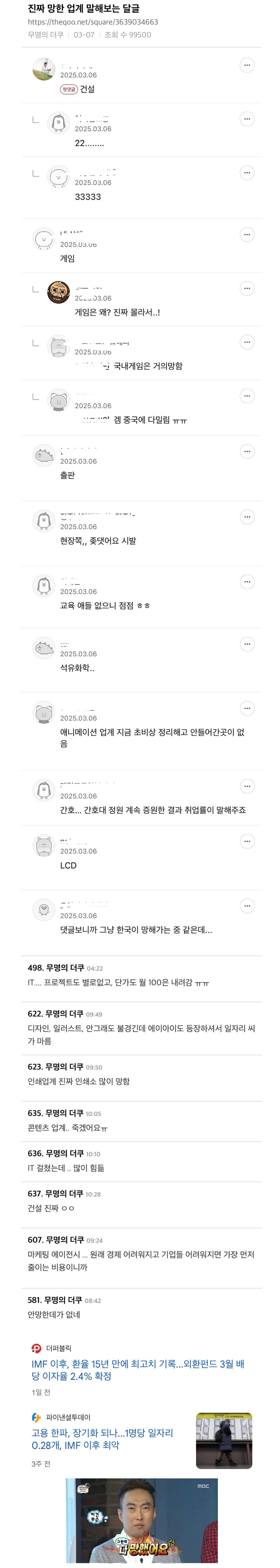Open the more menu on the 현장쪽 comment

tap(247, 517)
